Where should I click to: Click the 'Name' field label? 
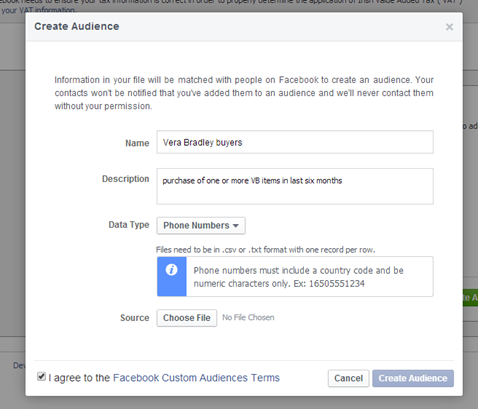tap(137, 143)
